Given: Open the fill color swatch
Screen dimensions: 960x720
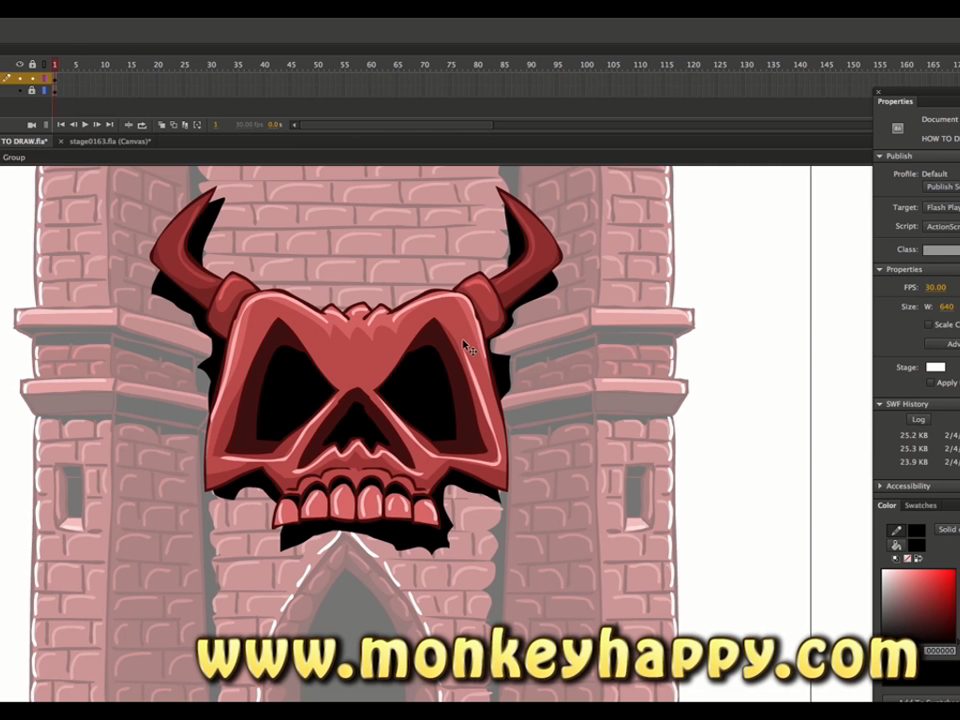Looking at the screenshot, I should 917,545.
